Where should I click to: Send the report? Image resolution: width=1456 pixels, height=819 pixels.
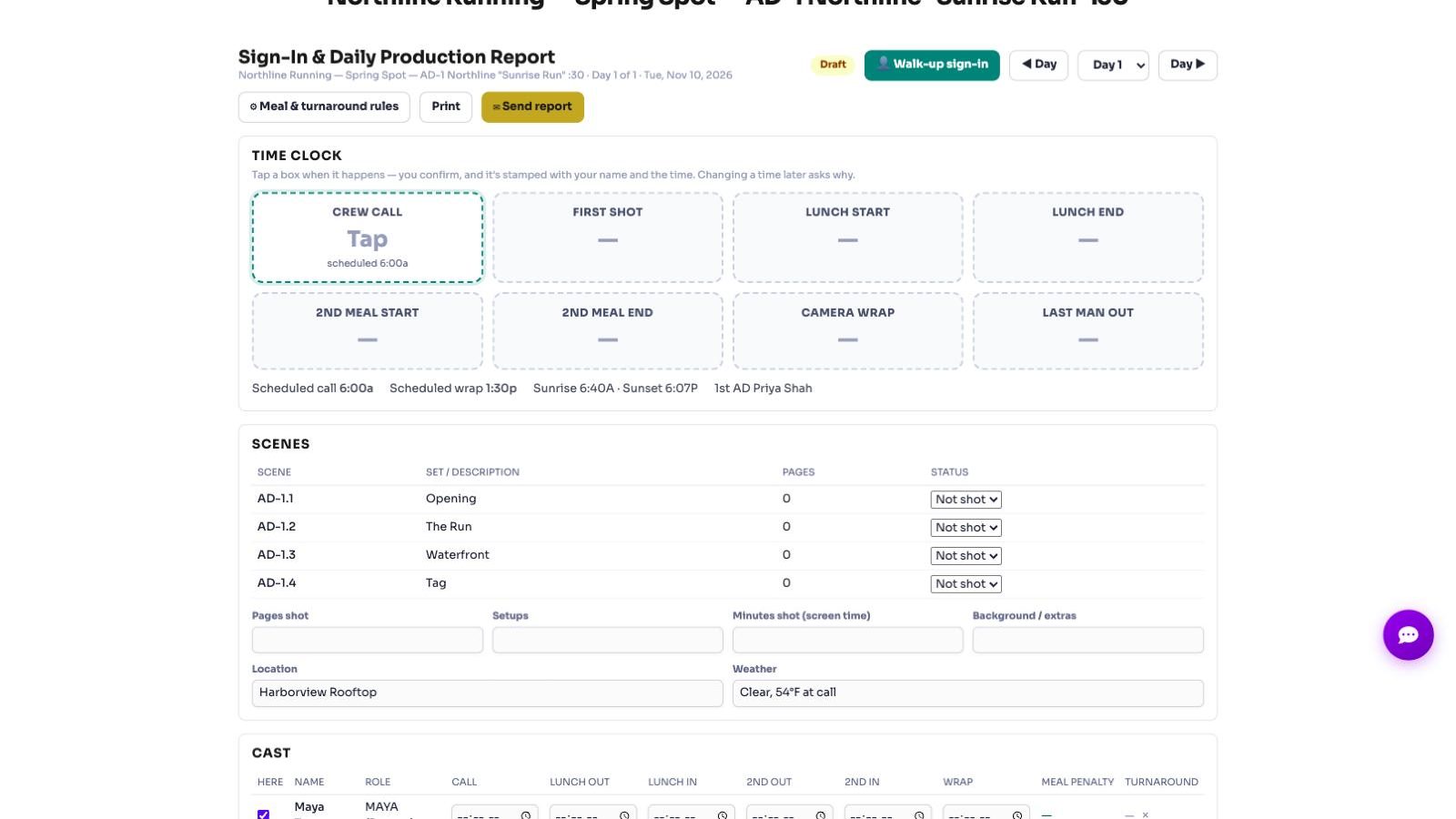pos(532,106)
